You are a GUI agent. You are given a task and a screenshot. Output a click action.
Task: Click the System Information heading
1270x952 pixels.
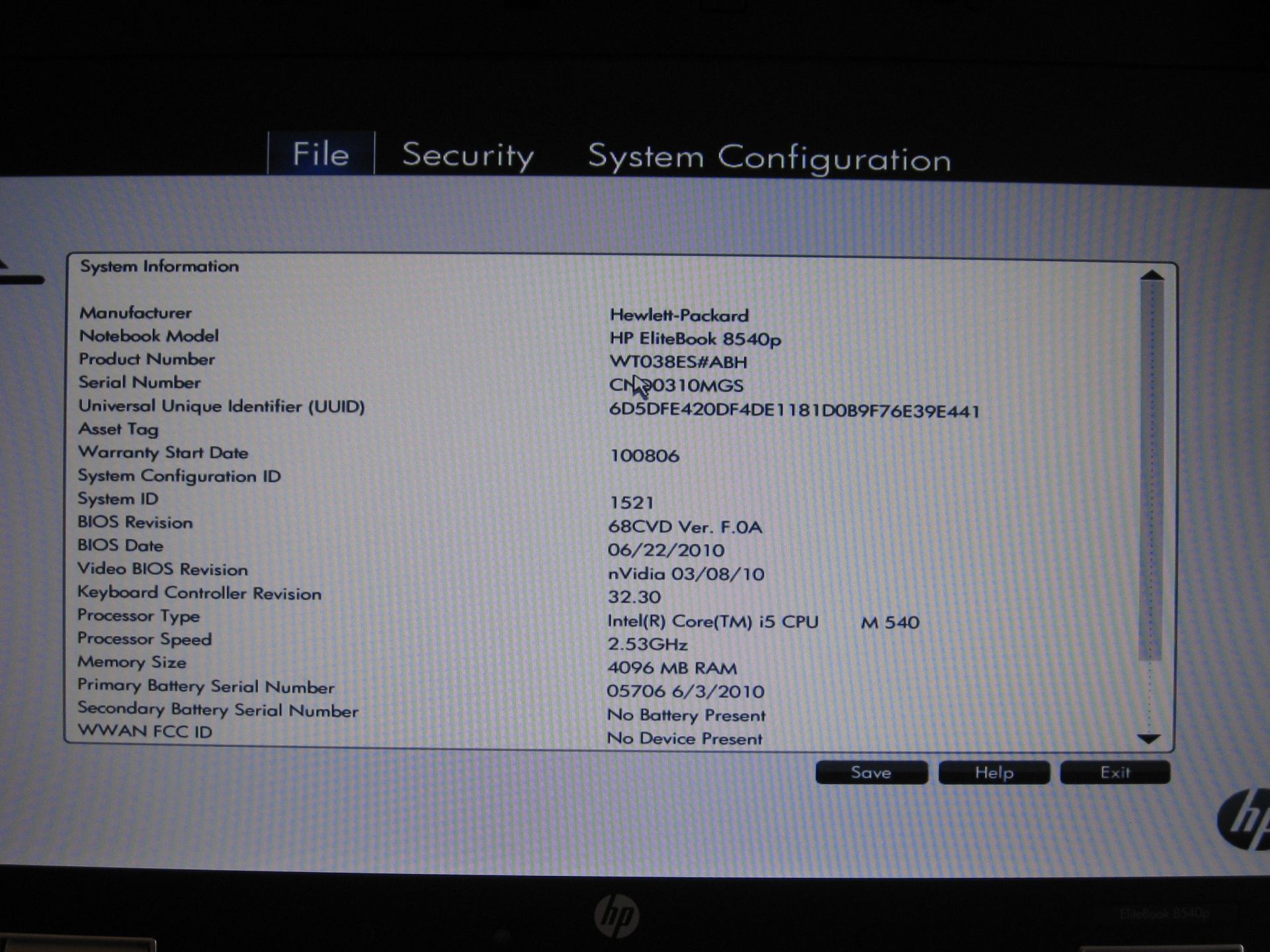(x=159, y=266)
